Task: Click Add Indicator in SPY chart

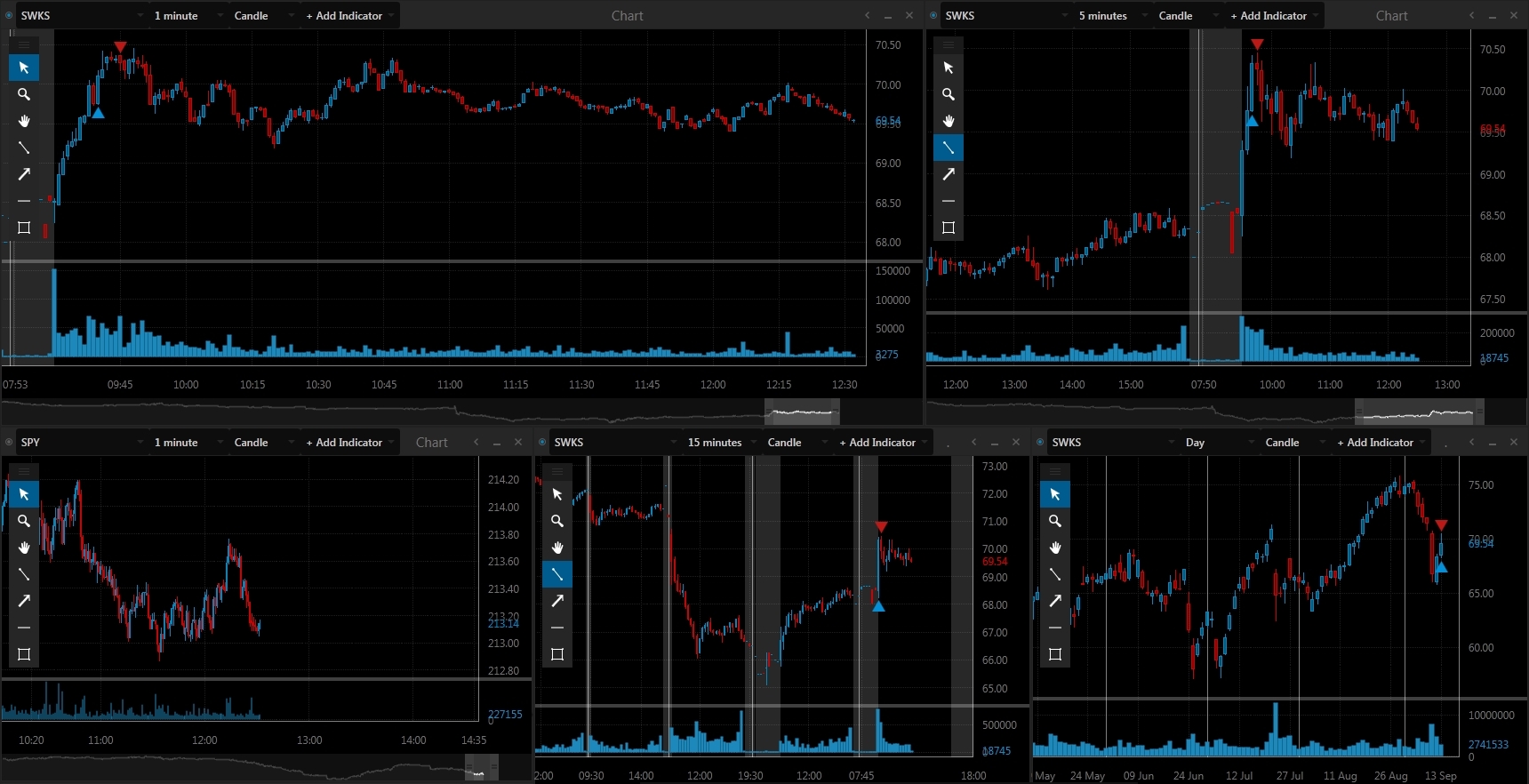Action: tap(349, 442)
